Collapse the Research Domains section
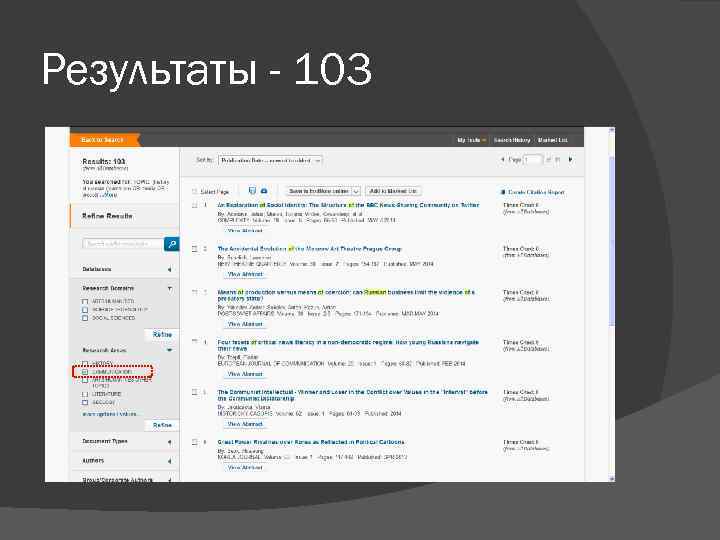The width and height of the screenshot is (720, 540). 169,289
